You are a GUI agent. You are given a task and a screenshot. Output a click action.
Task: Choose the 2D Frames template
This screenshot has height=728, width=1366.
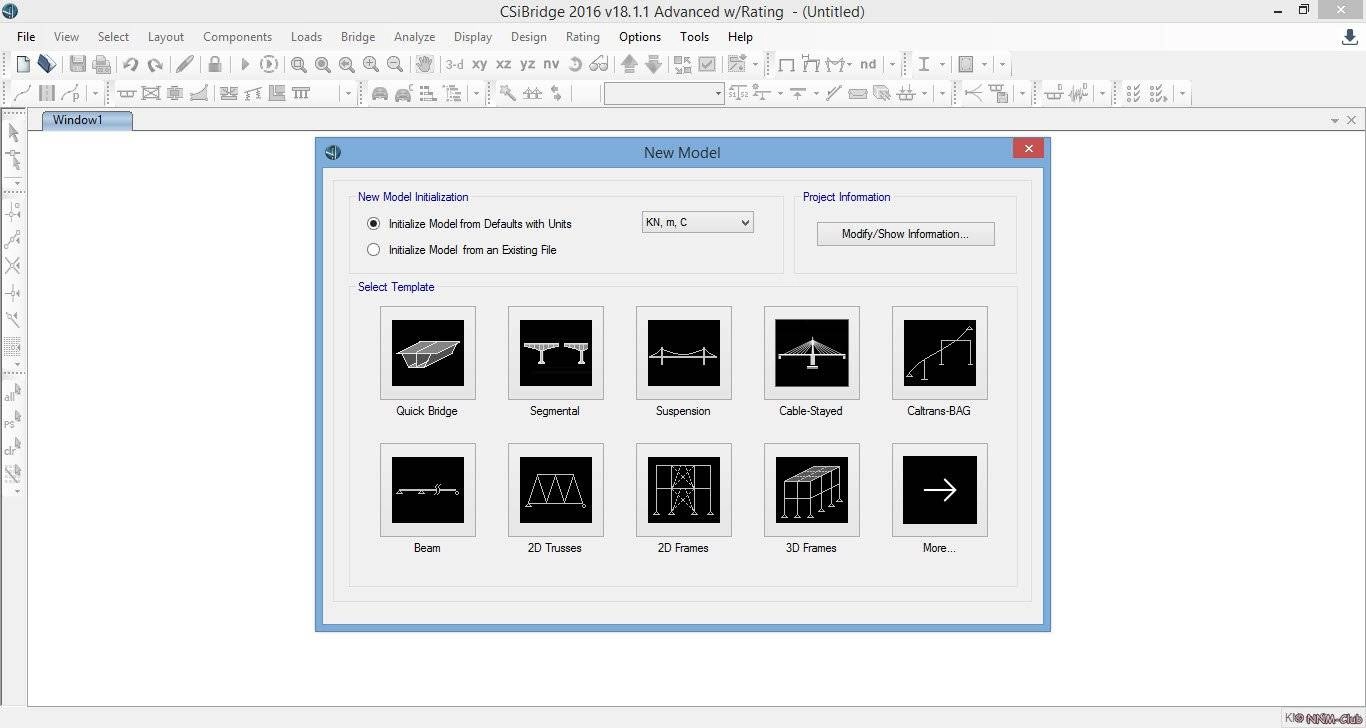click(684, 490)
